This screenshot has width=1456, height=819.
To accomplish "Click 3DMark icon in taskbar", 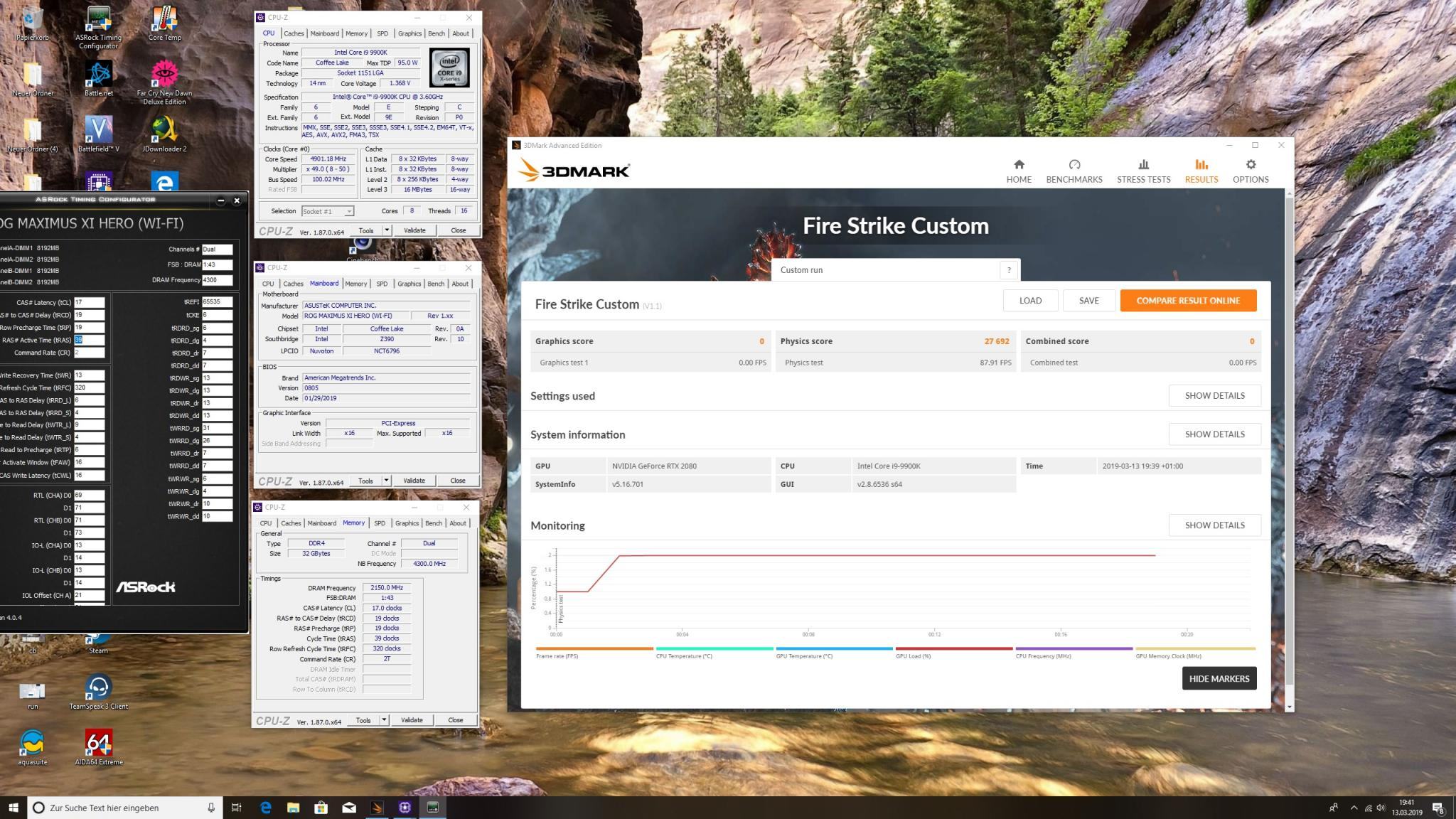I will pyautogui.click(x=377, y=808).
